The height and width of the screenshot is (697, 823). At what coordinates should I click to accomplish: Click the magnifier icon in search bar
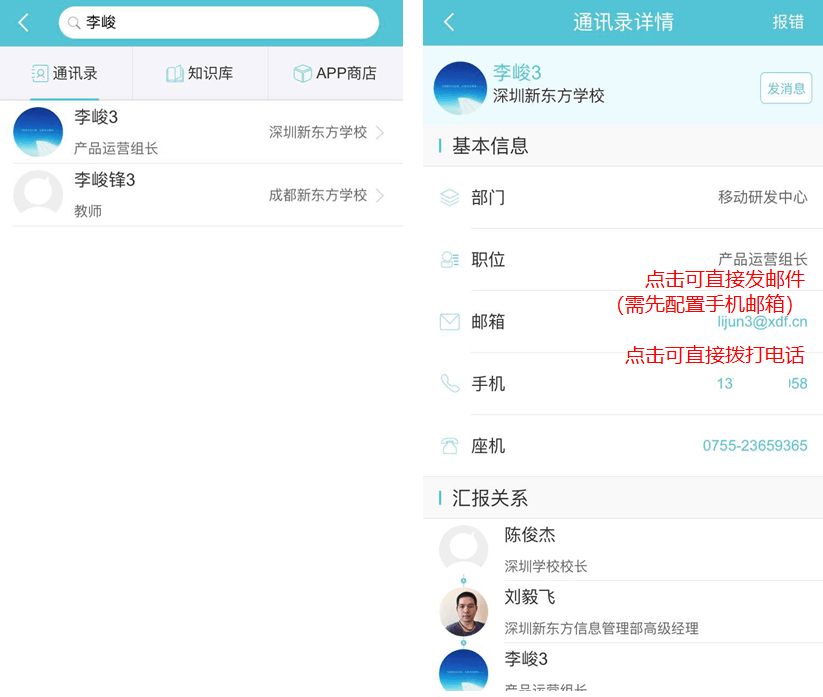pyautogui.click(x=74, y=23)
